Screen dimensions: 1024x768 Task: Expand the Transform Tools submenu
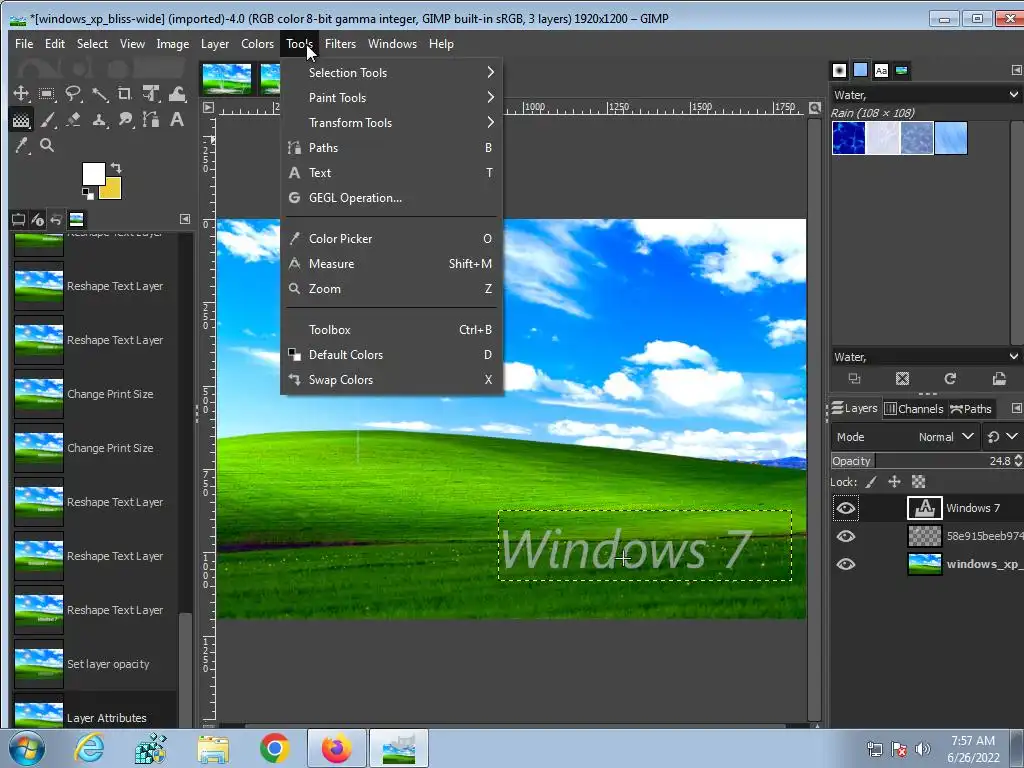coord(391,122)
